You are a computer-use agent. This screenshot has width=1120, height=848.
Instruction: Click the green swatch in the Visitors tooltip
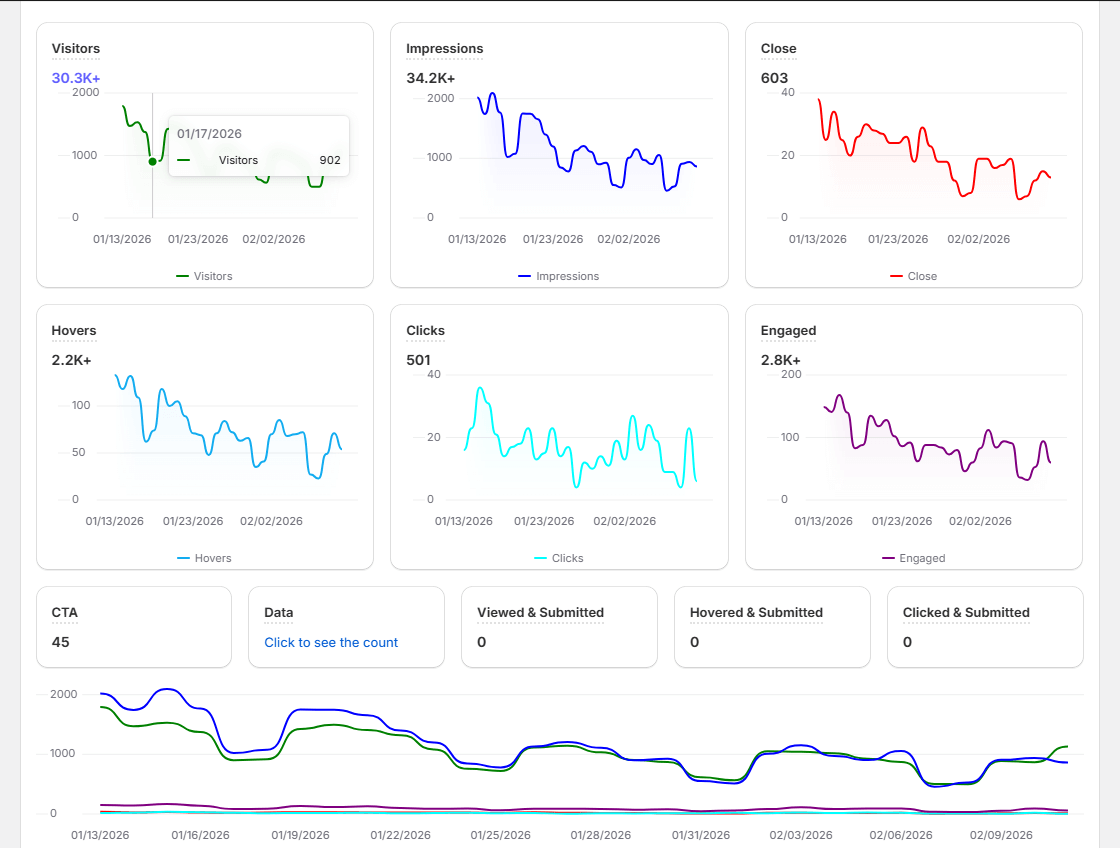[x=185, y=158]
